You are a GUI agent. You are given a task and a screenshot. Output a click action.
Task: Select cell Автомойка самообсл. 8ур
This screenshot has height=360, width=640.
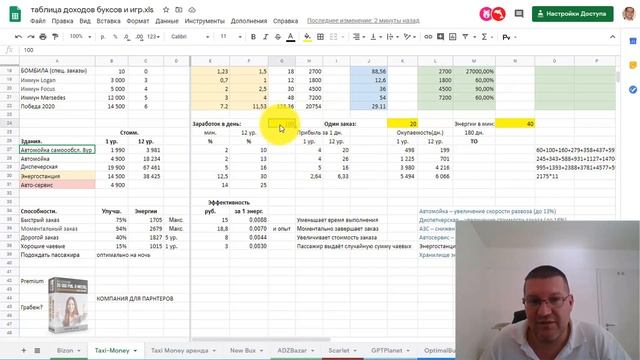click(x=57, y=150)
